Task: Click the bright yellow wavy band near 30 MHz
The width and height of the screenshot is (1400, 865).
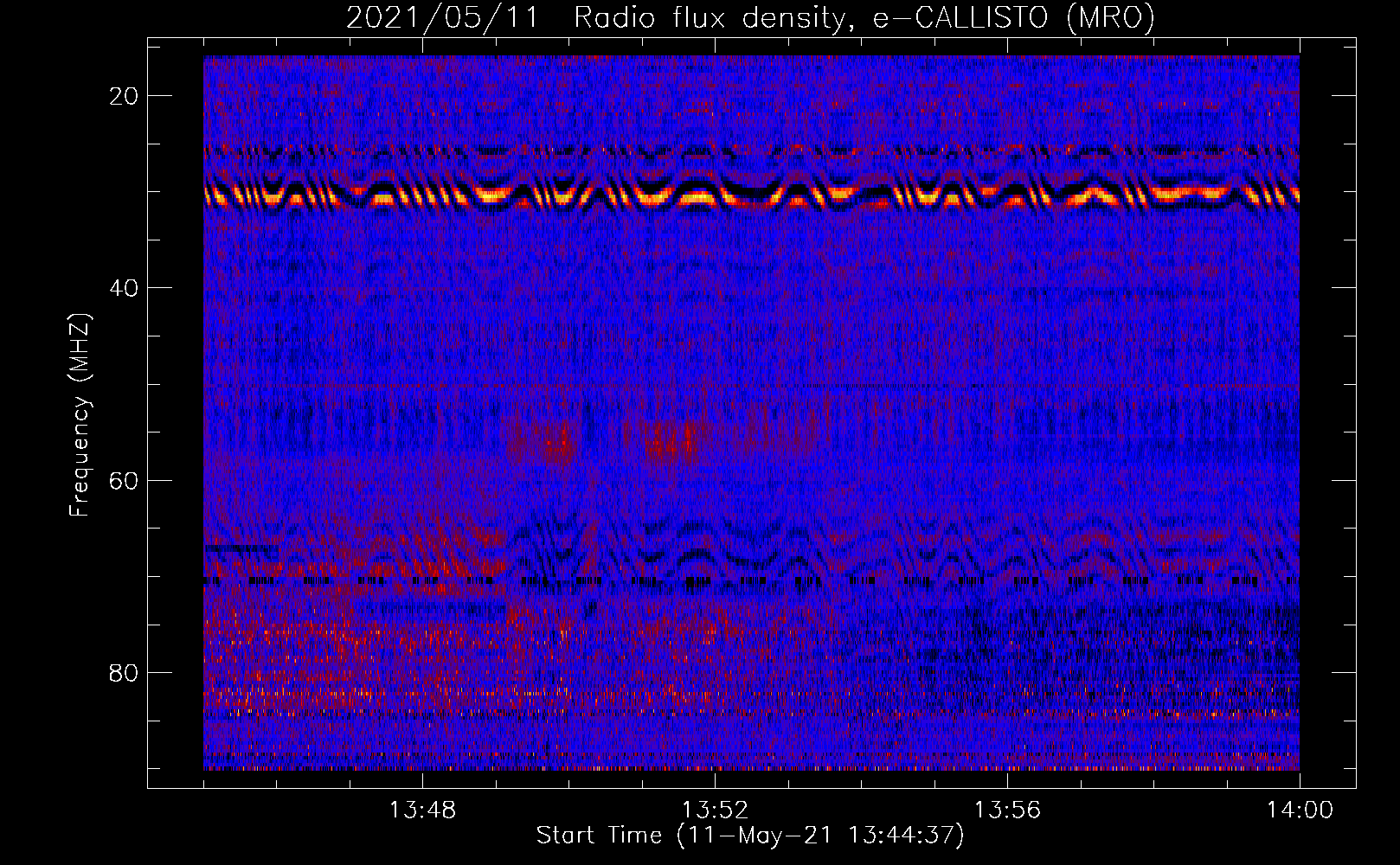Action: tap(751, 195)
